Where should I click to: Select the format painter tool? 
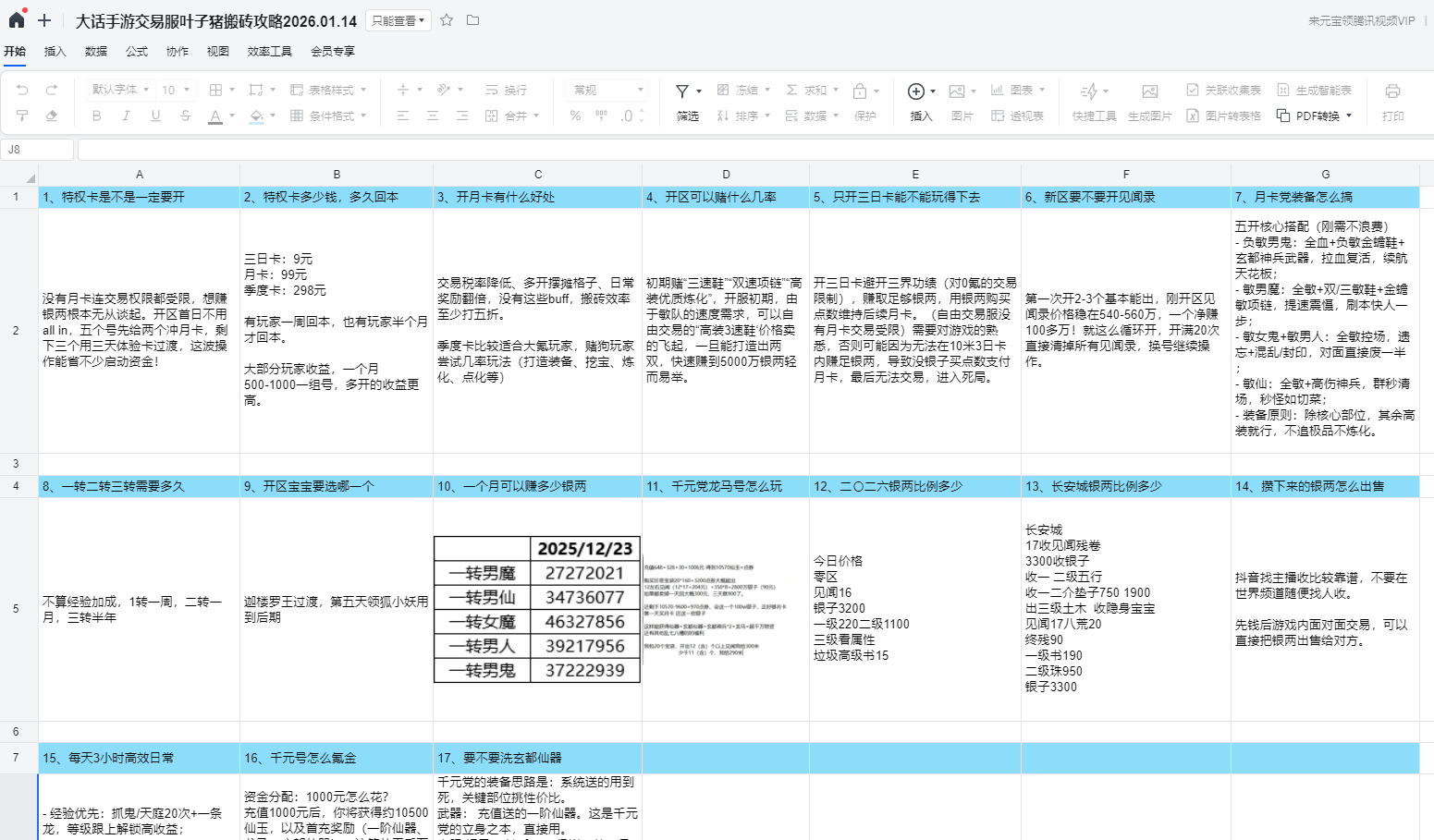tap(22, 116)
